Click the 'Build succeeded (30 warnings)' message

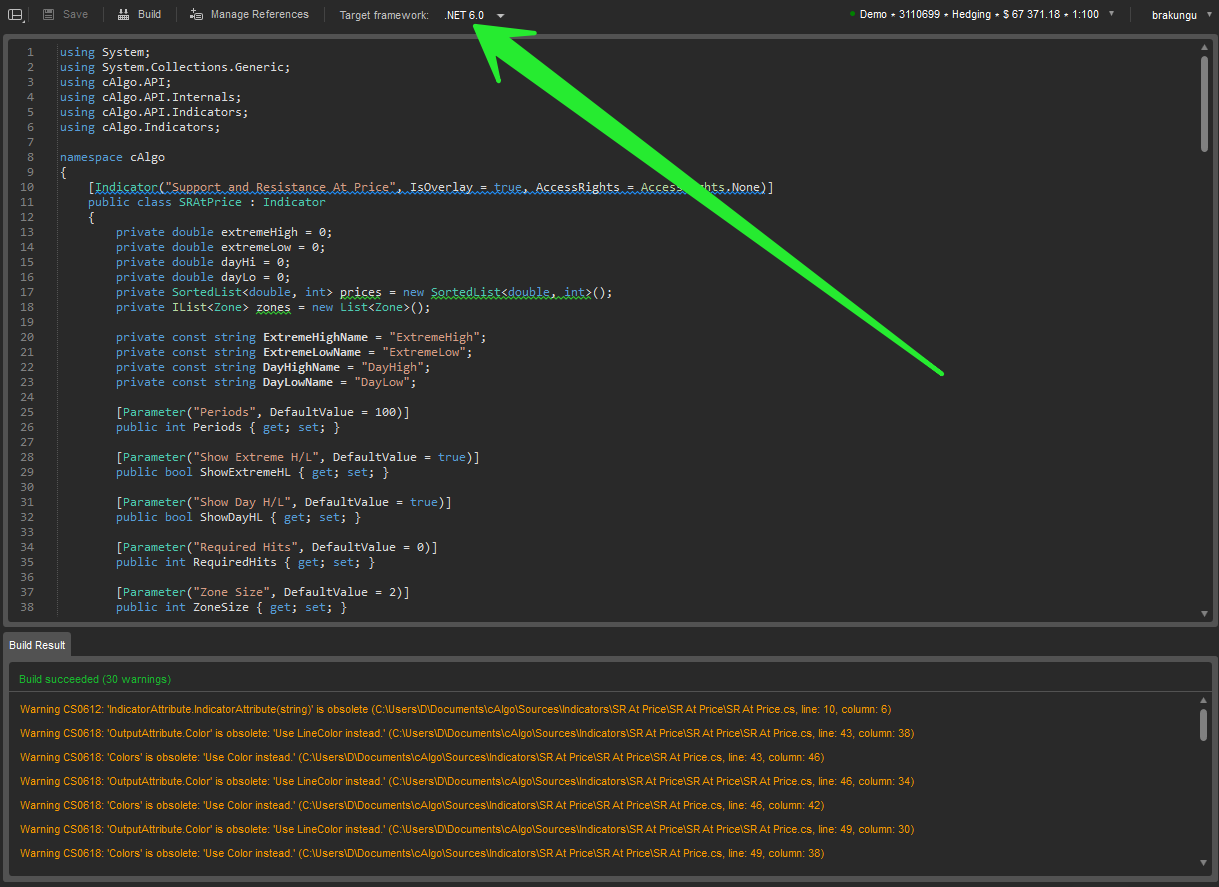coord(95,679)
